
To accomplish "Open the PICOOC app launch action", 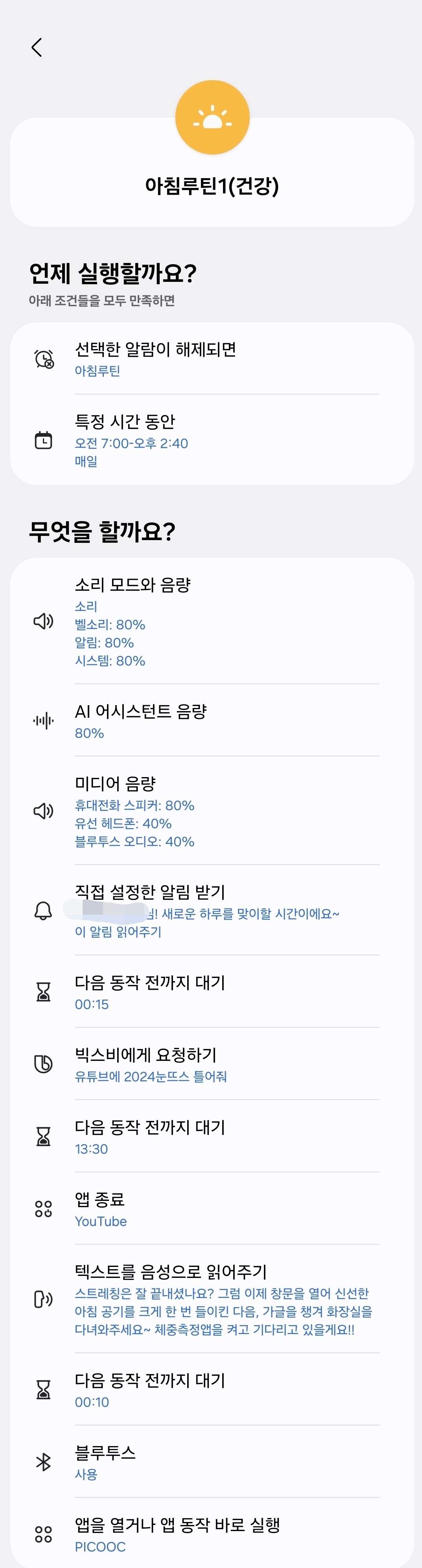I will [x=100, y=1546].
